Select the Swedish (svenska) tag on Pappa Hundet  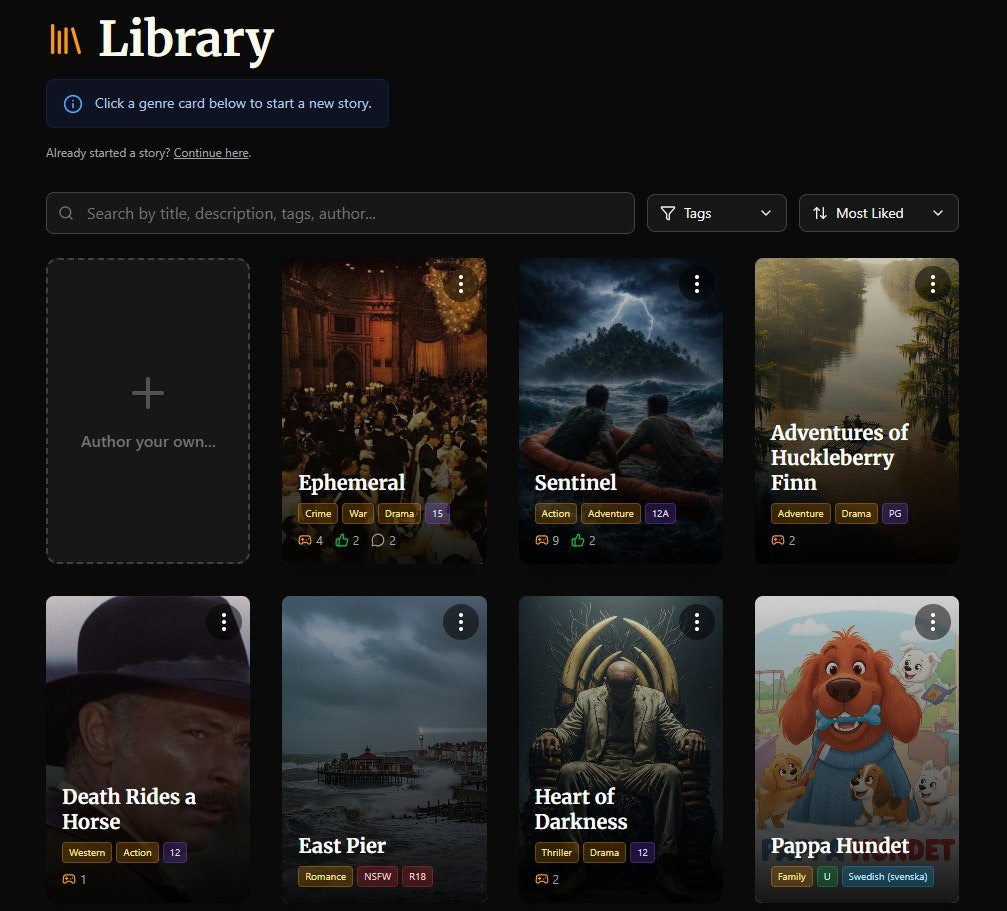887,877
